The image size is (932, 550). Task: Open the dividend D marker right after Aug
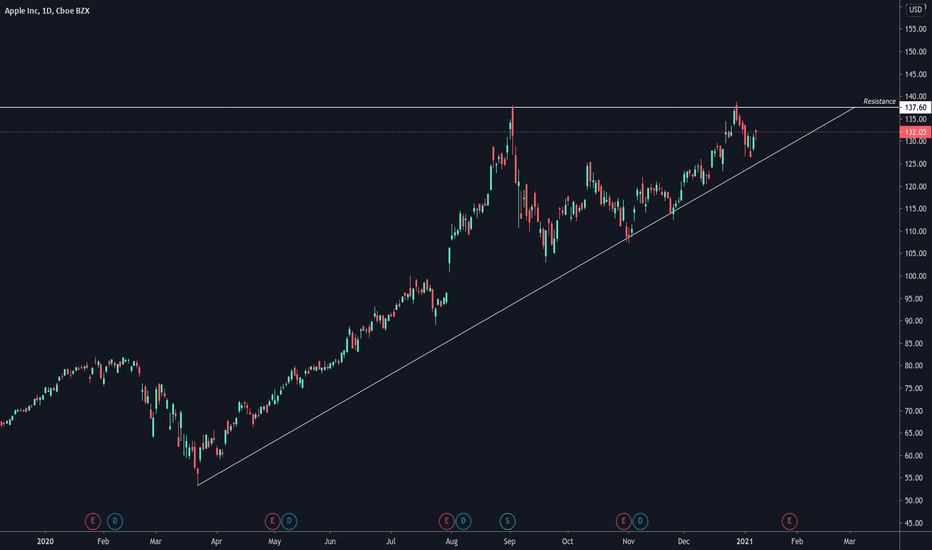pyautogui.click(x=463, y=521)
